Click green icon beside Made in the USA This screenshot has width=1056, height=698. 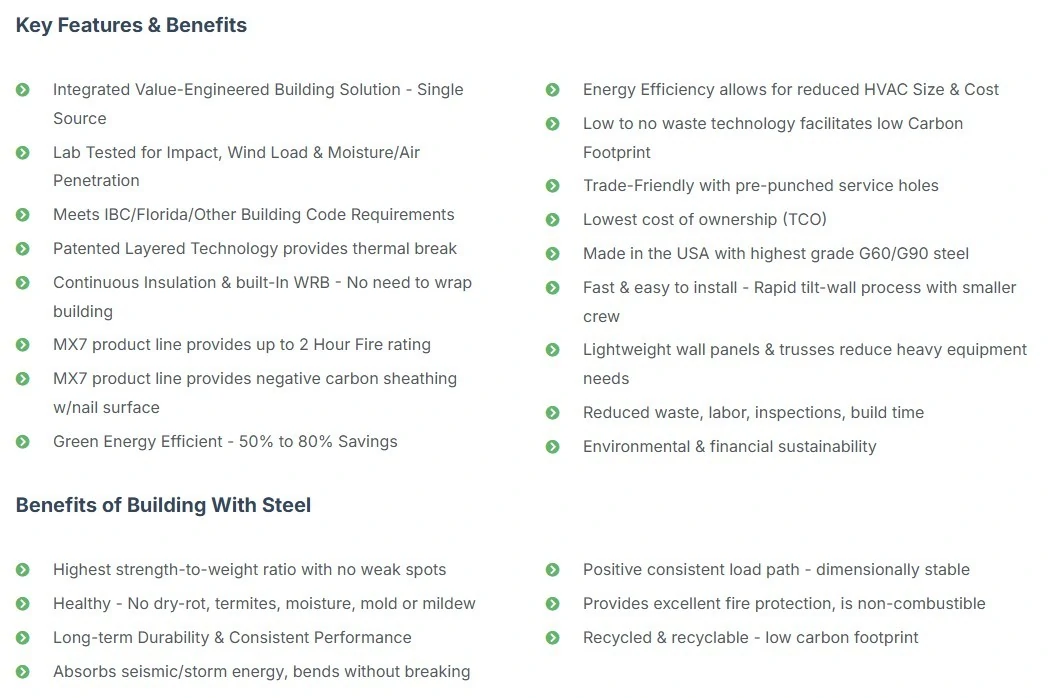553,254
